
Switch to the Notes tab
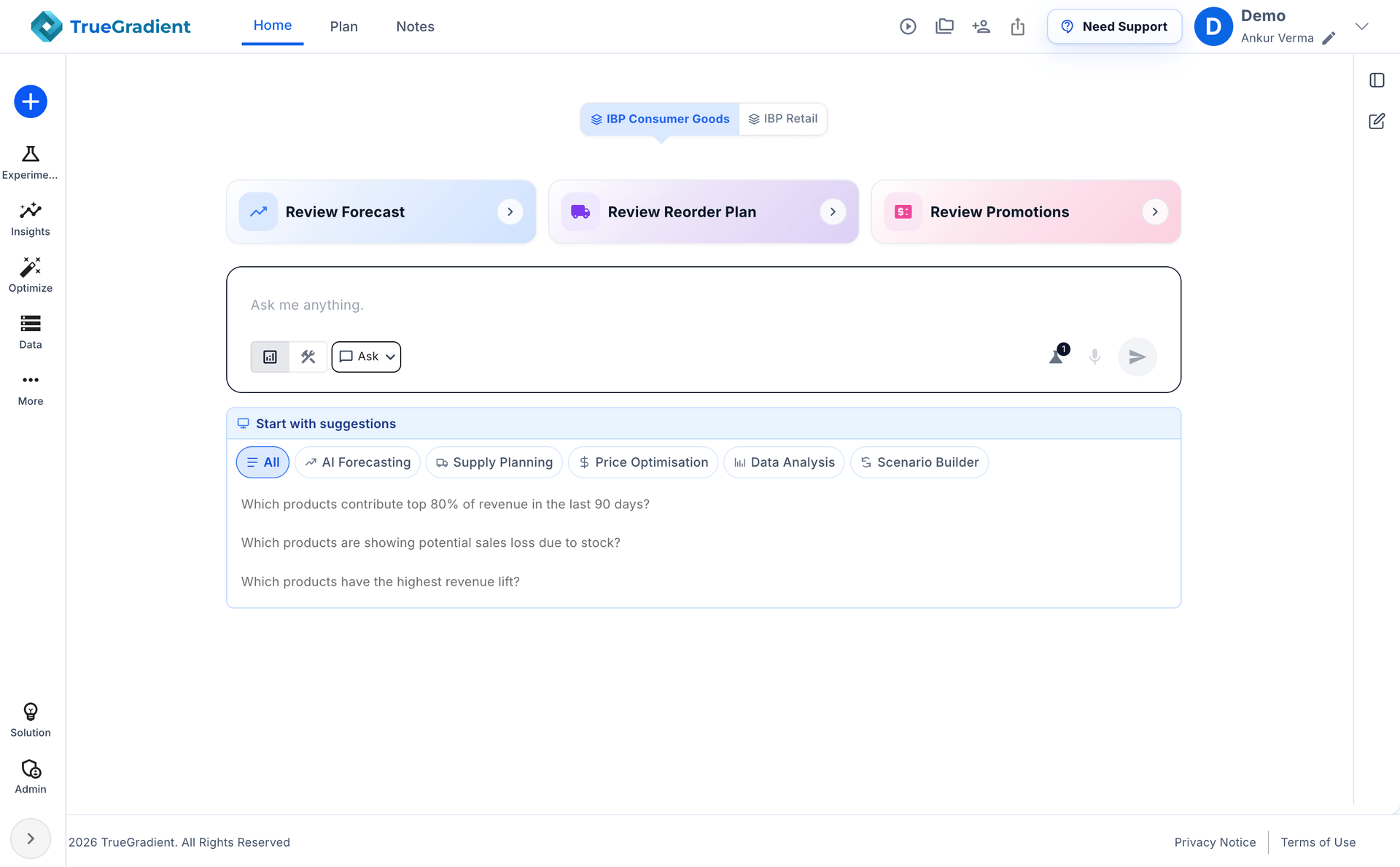(x=415, y=26)
